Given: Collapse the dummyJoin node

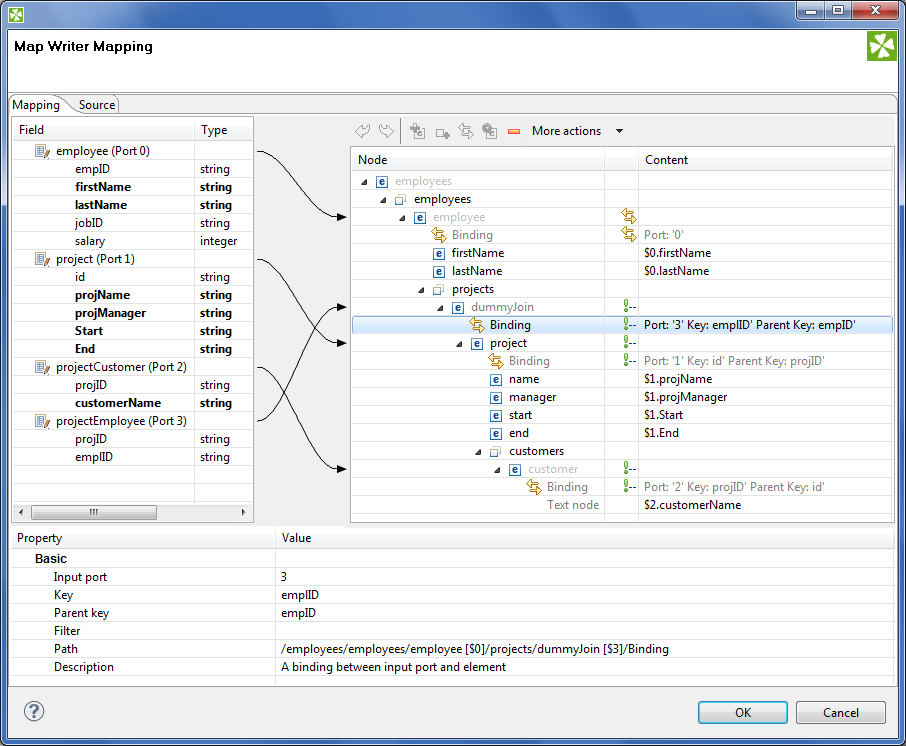Looking at the screenshot, I should point(440,308).
